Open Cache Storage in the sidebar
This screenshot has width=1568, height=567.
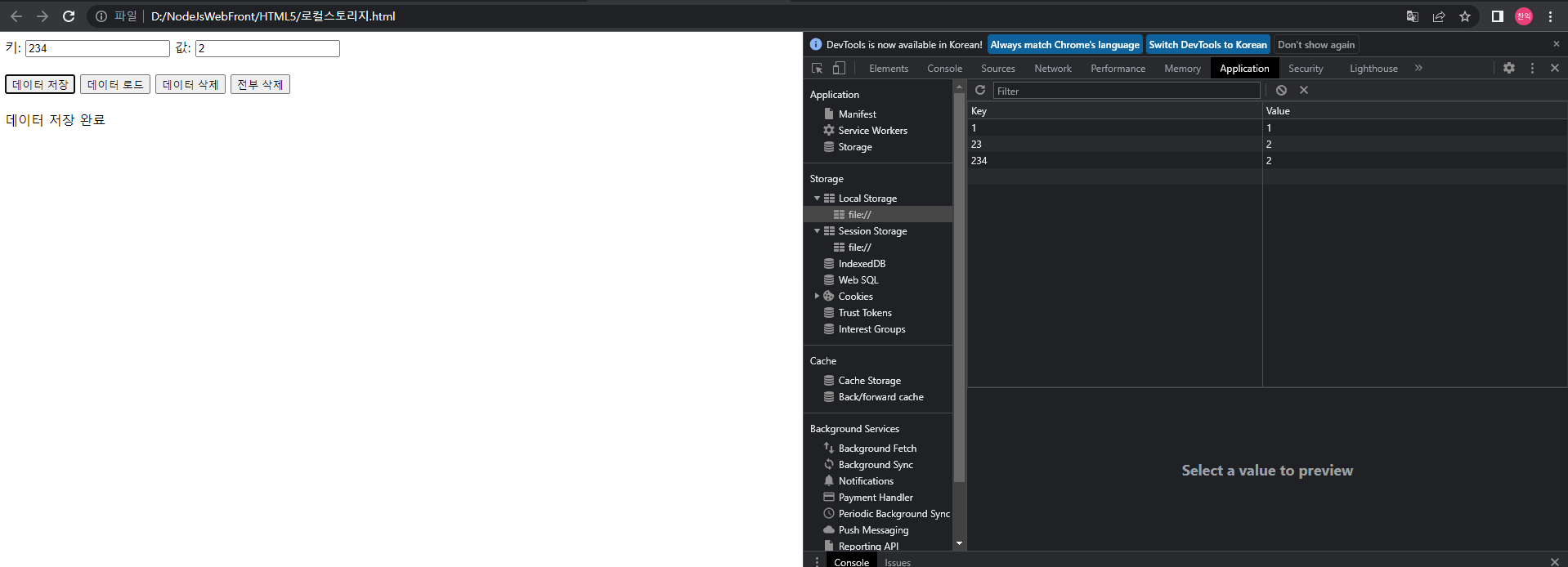869,381
